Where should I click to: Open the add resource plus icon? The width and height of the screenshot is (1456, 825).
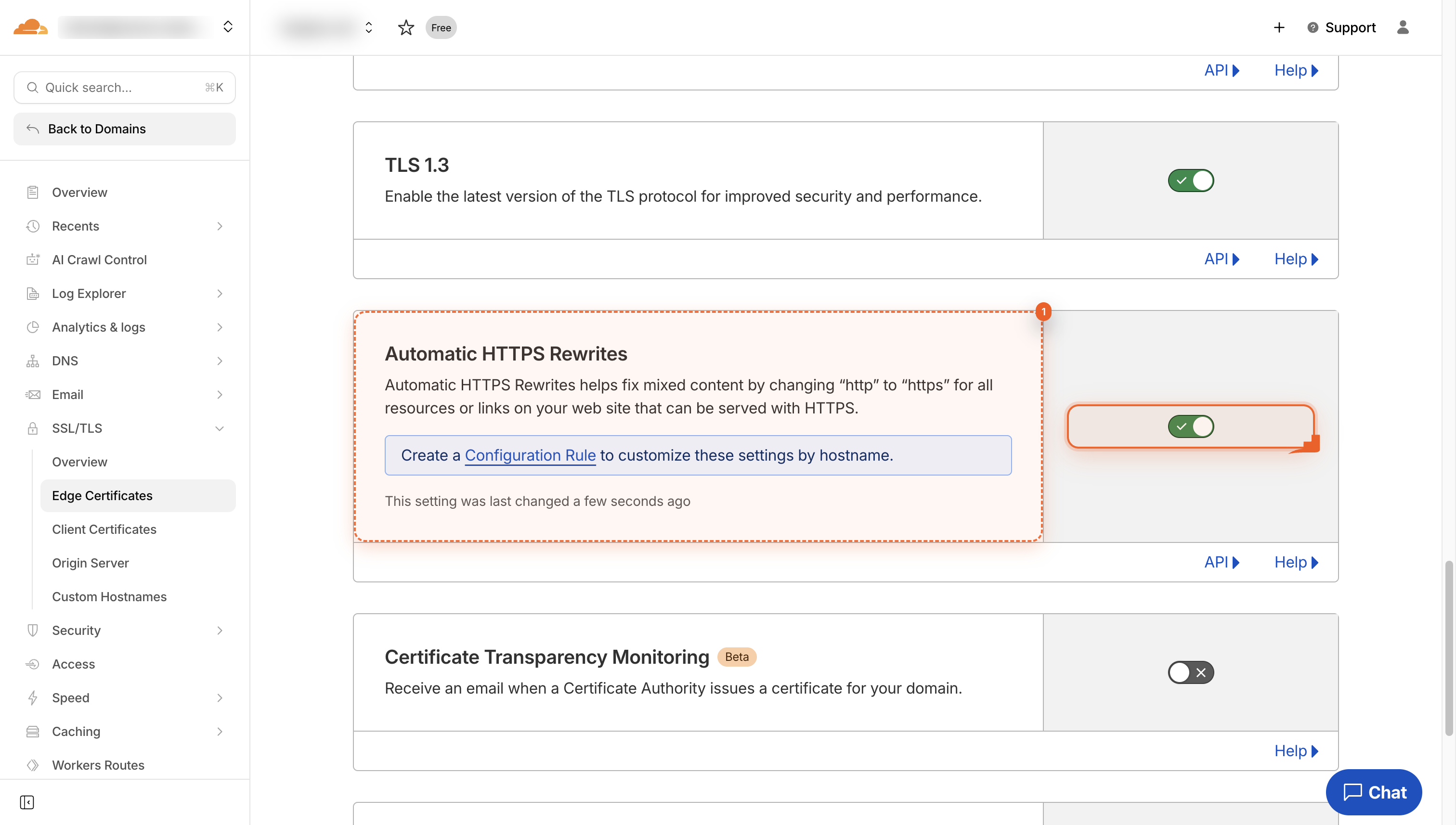(x=1278, y=27)
